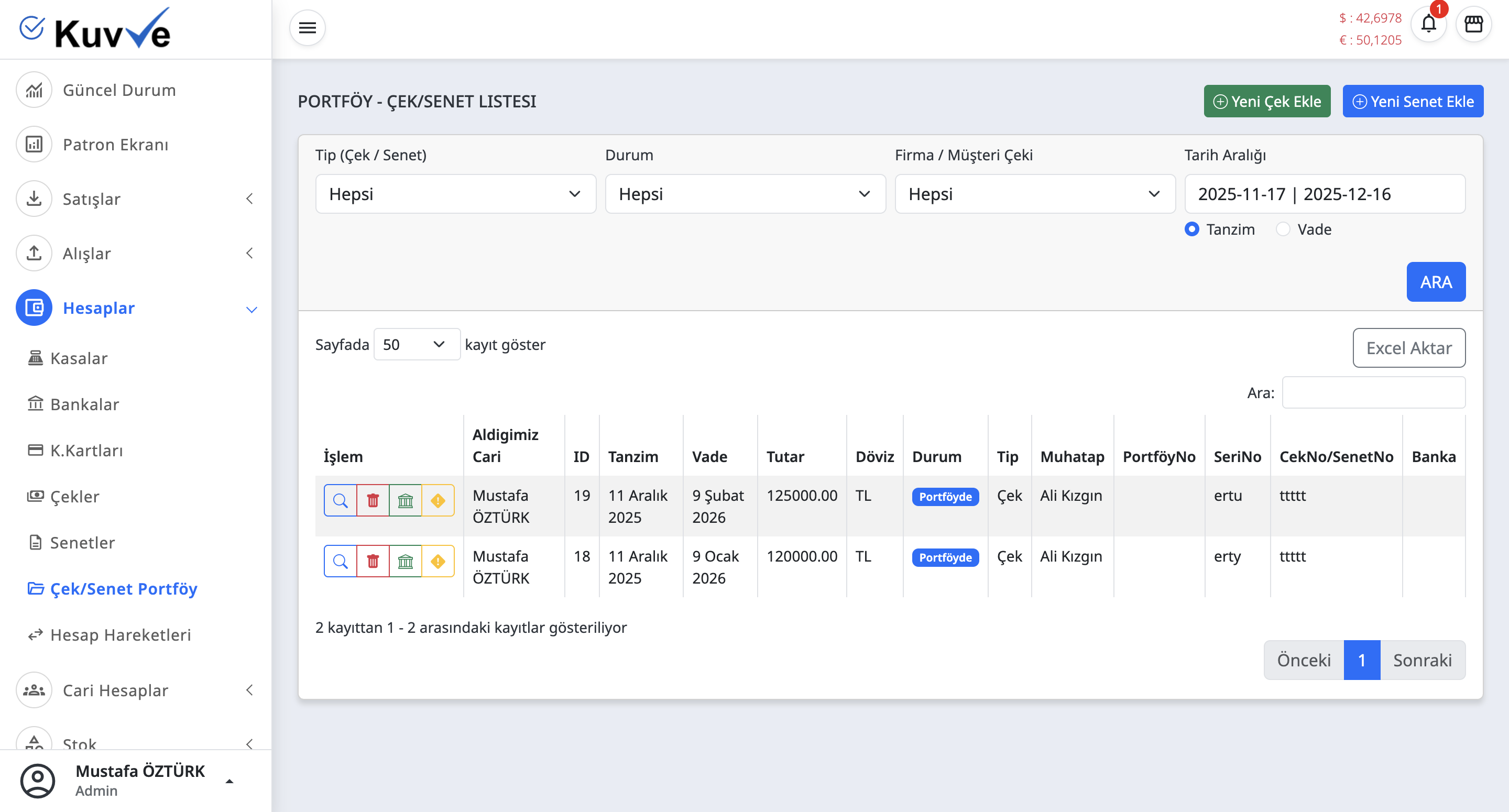Open Patron Ekranı from the sidebar icon
Viewport: 1509px width, 812px height.
[x=34, y=144]
